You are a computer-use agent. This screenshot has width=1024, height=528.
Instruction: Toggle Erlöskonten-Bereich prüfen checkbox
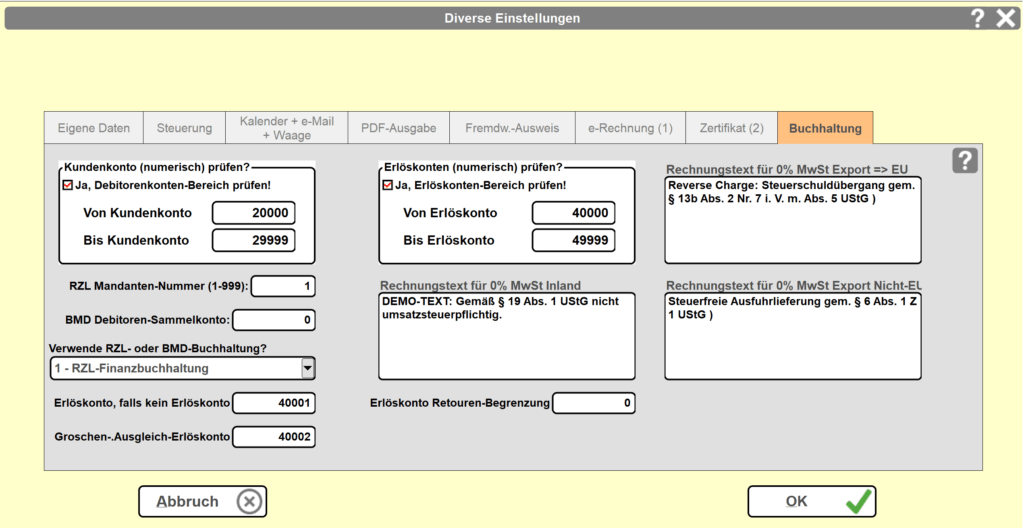pos(388,185)
